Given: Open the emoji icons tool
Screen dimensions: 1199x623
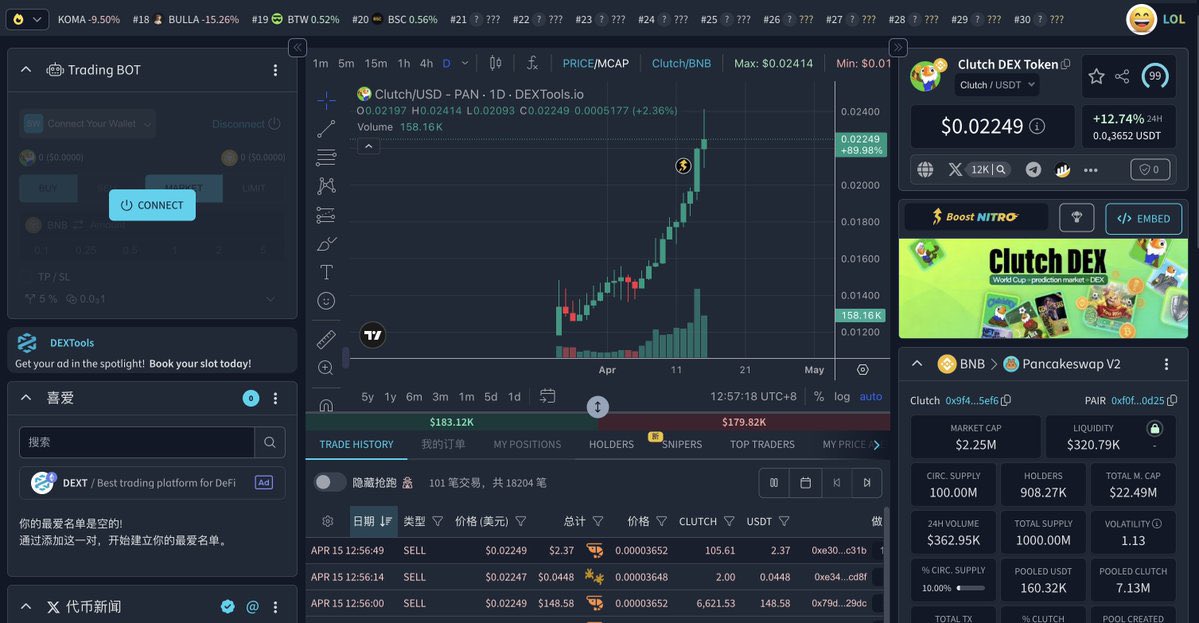Looking at the screenshot, I should (x=326, y=301).
